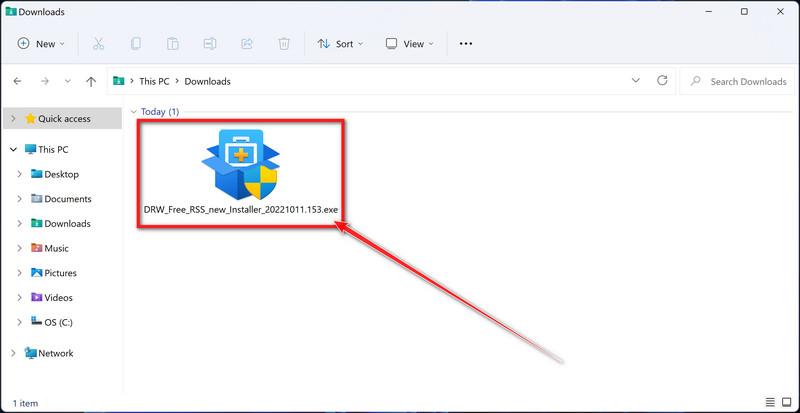Viewport: 800px width, 413px height.
Task: Collapse the This PC tree node
Action: point(14,150)
